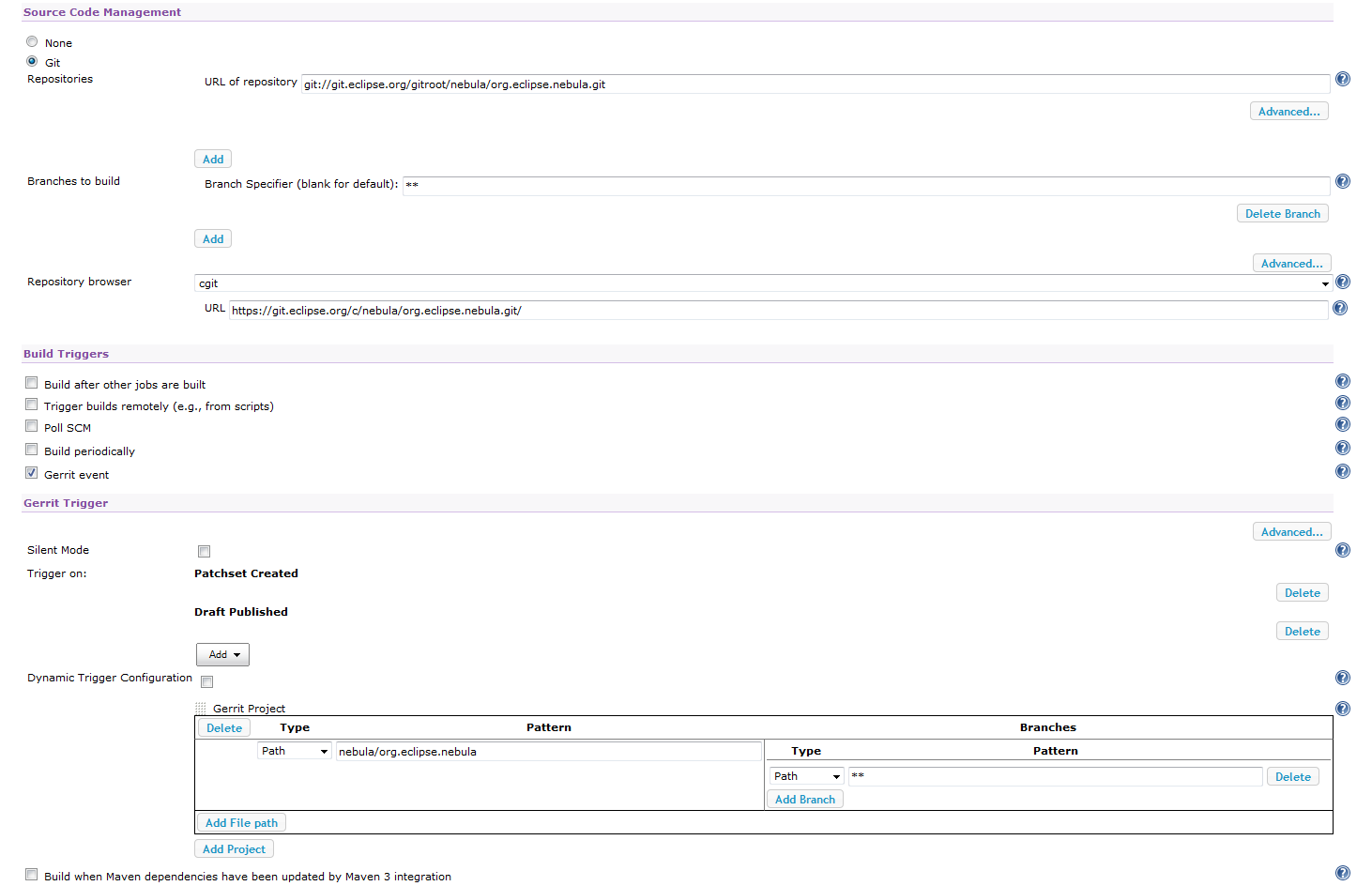Click Delete next to Draft Published

[x=1302, y=630]
